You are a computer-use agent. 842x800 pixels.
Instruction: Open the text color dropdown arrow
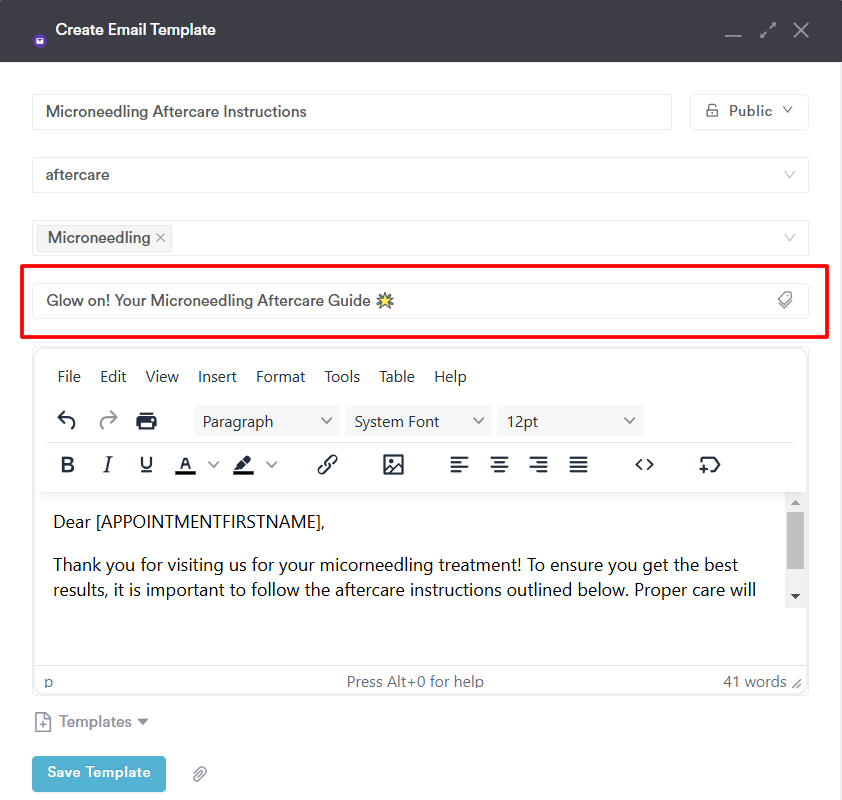[213, 464]
